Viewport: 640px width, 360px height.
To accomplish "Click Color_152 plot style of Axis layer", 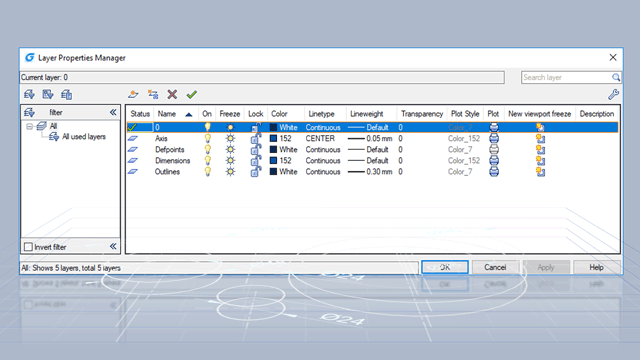I will 464,138.
